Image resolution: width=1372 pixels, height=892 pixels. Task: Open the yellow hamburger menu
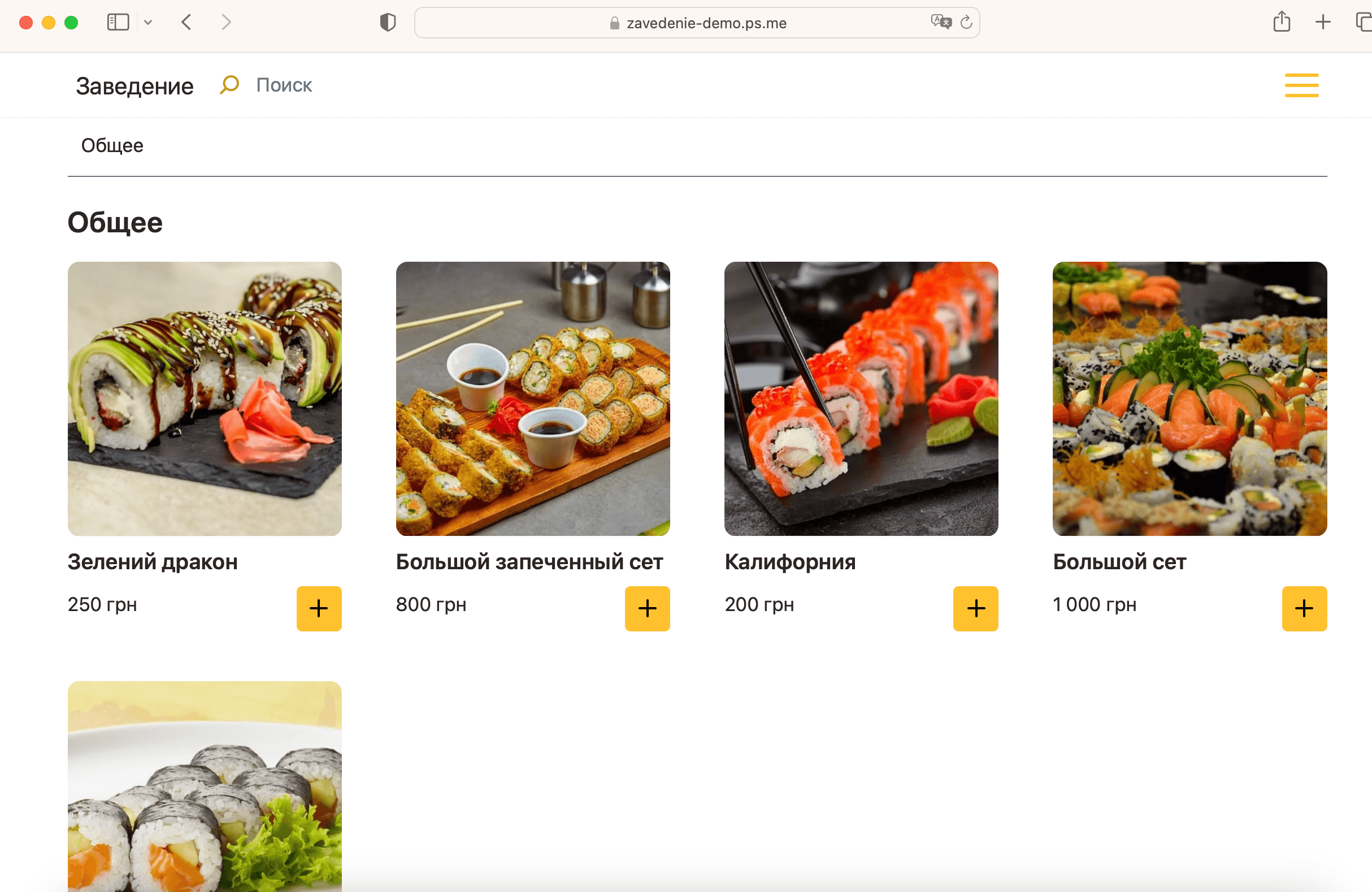point(1301,85)
